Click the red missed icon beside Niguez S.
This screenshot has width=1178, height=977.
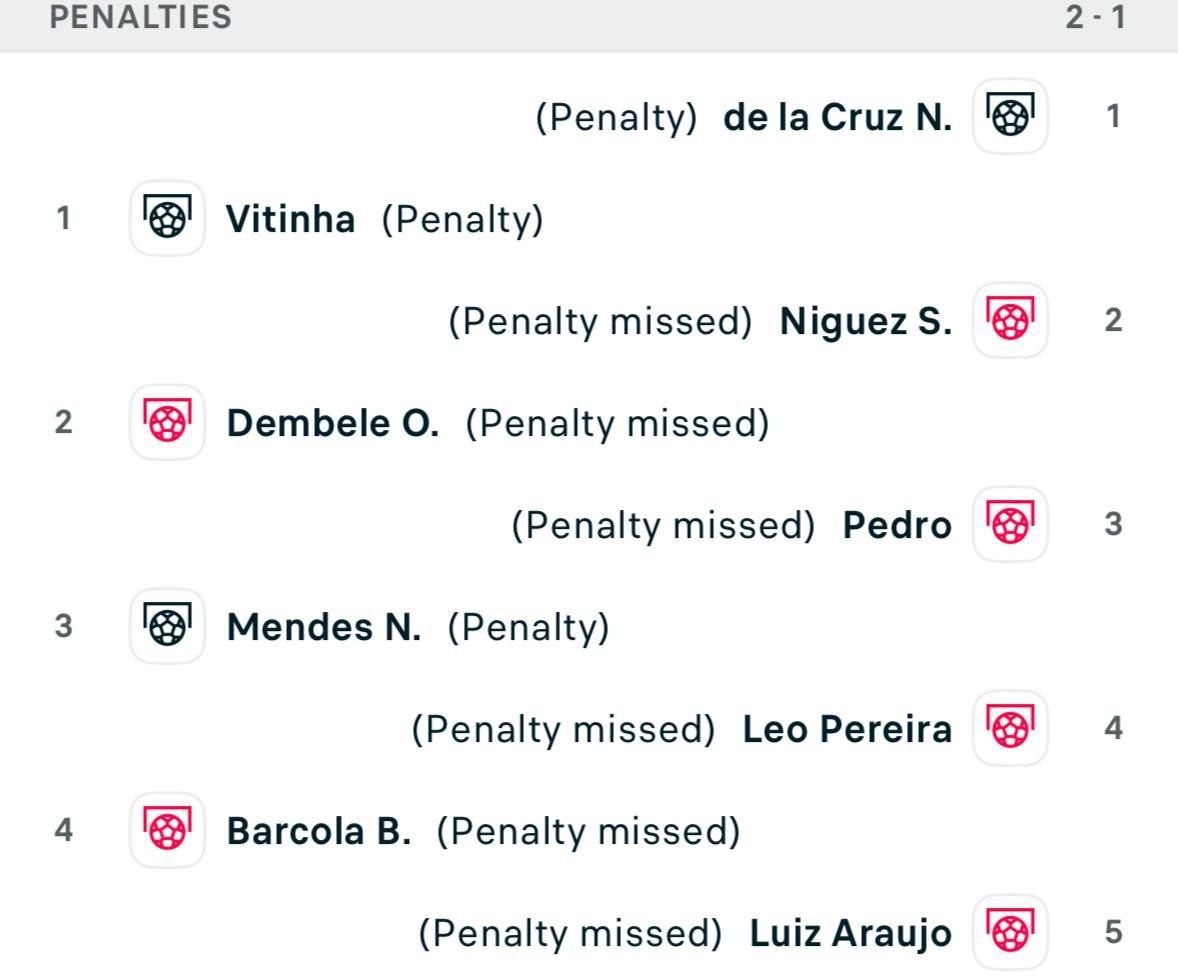coord(1009,321)
